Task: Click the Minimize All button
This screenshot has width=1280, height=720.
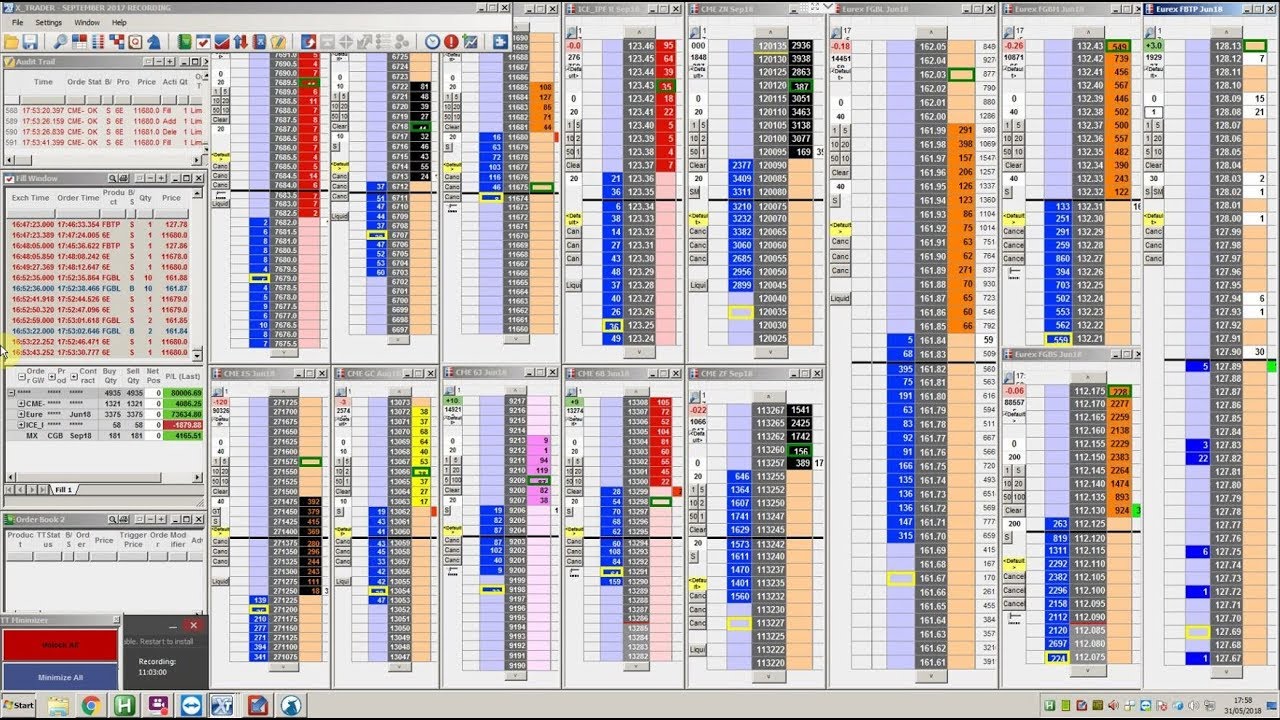Action: [x=60, y=677]
